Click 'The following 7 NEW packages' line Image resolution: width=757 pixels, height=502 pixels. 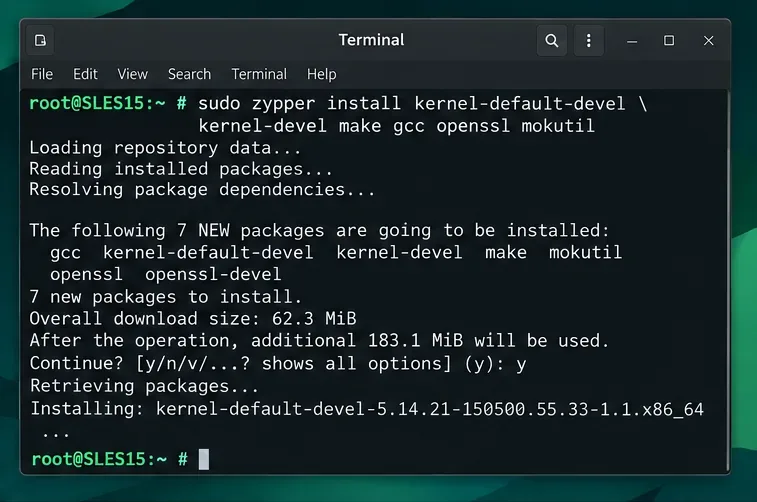tap(319, 230)
